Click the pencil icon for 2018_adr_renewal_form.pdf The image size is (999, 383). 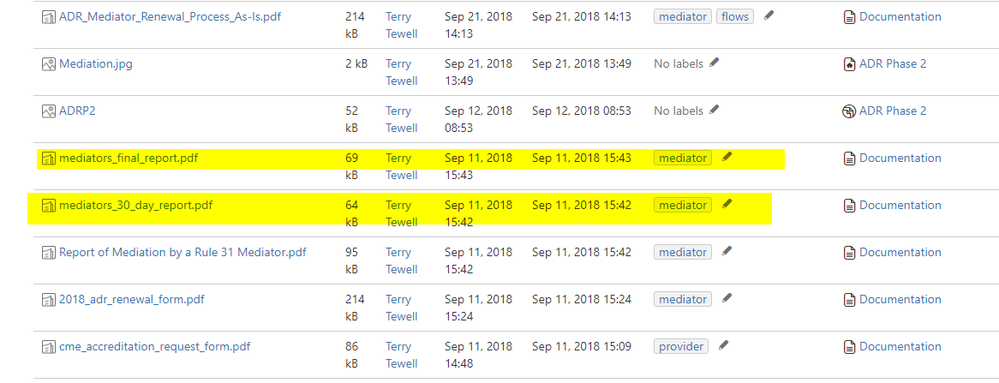pyautogui.click(x=727, y=298)
